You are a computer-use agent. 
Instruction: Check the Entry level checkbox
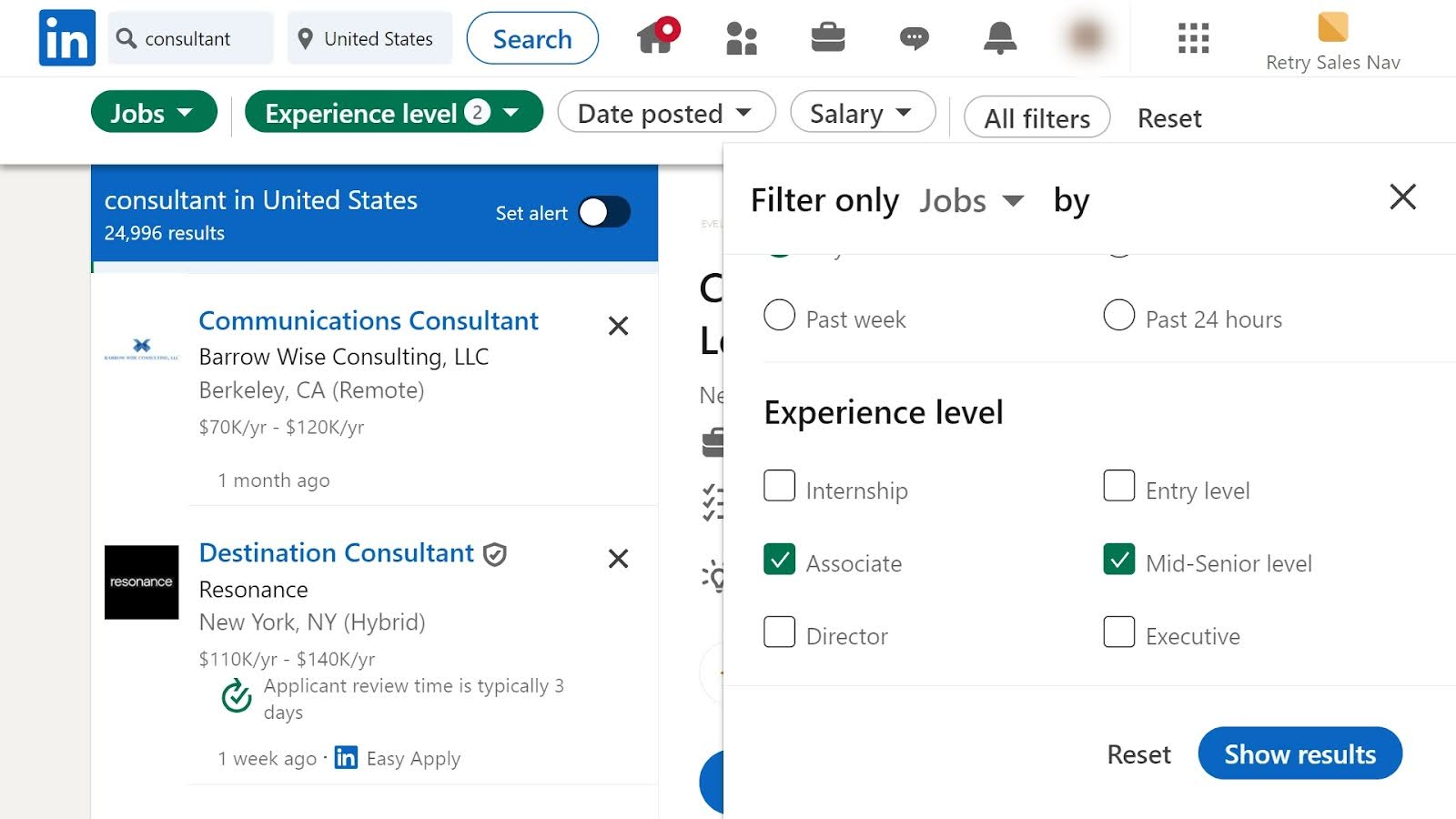click(1118, 487)
